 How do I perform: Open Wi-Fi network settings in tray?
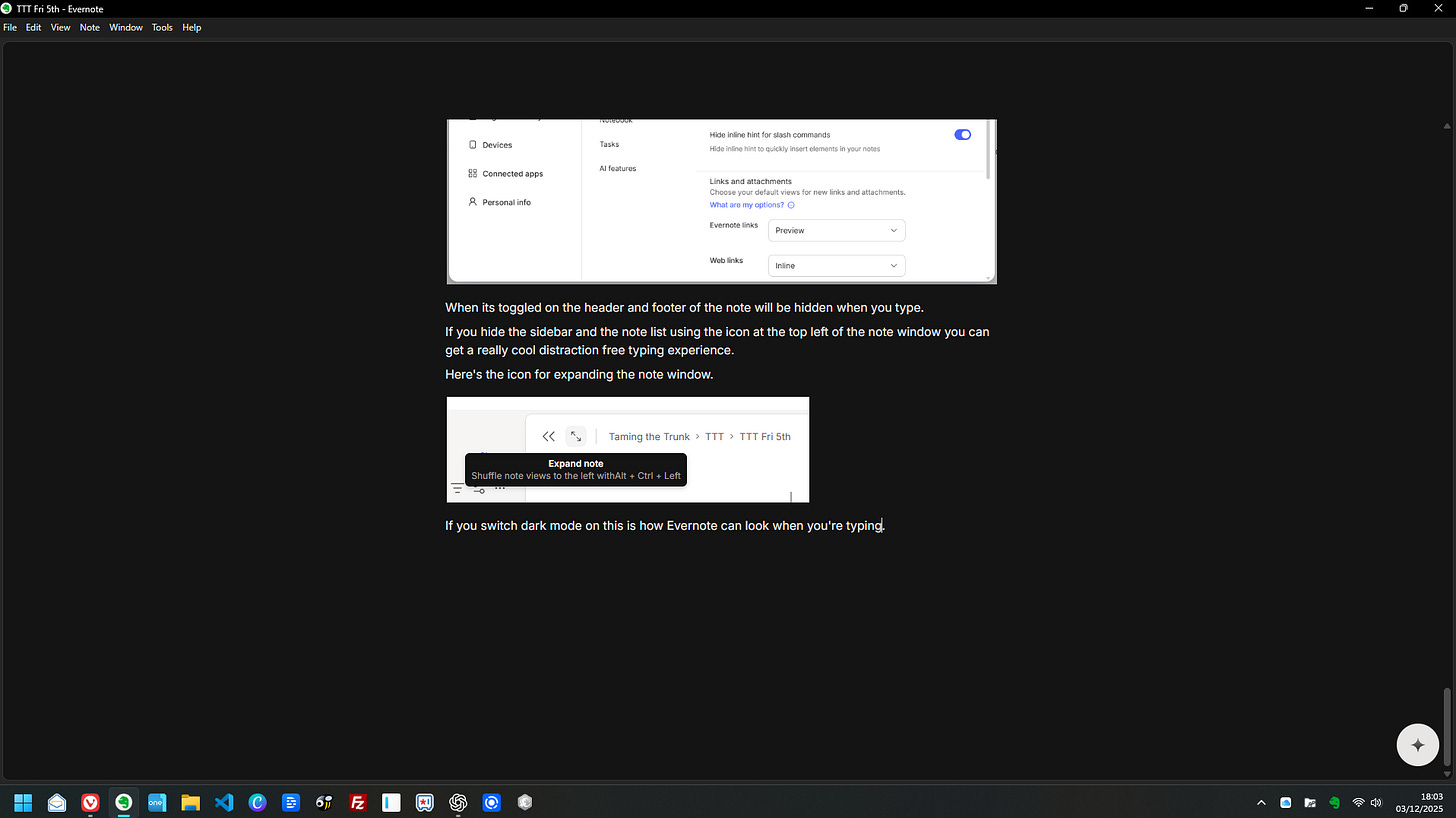tap(1359, 802)
